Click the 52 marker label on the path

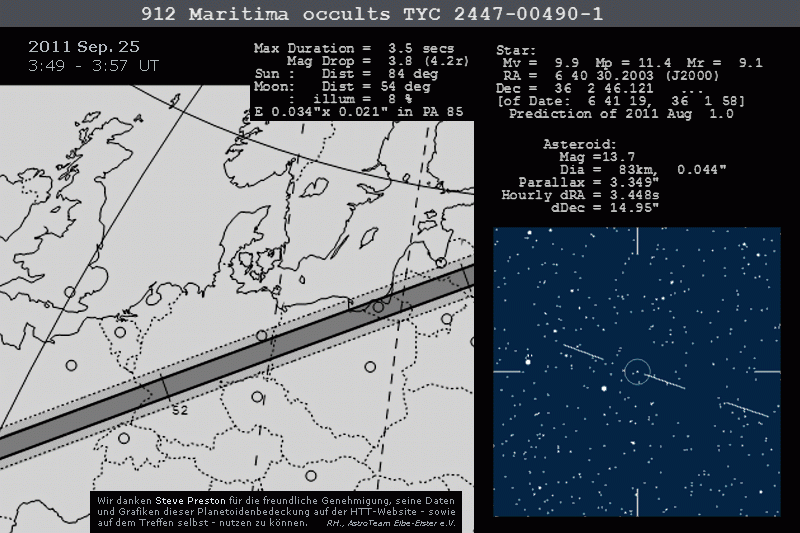[x=180, y=410]
